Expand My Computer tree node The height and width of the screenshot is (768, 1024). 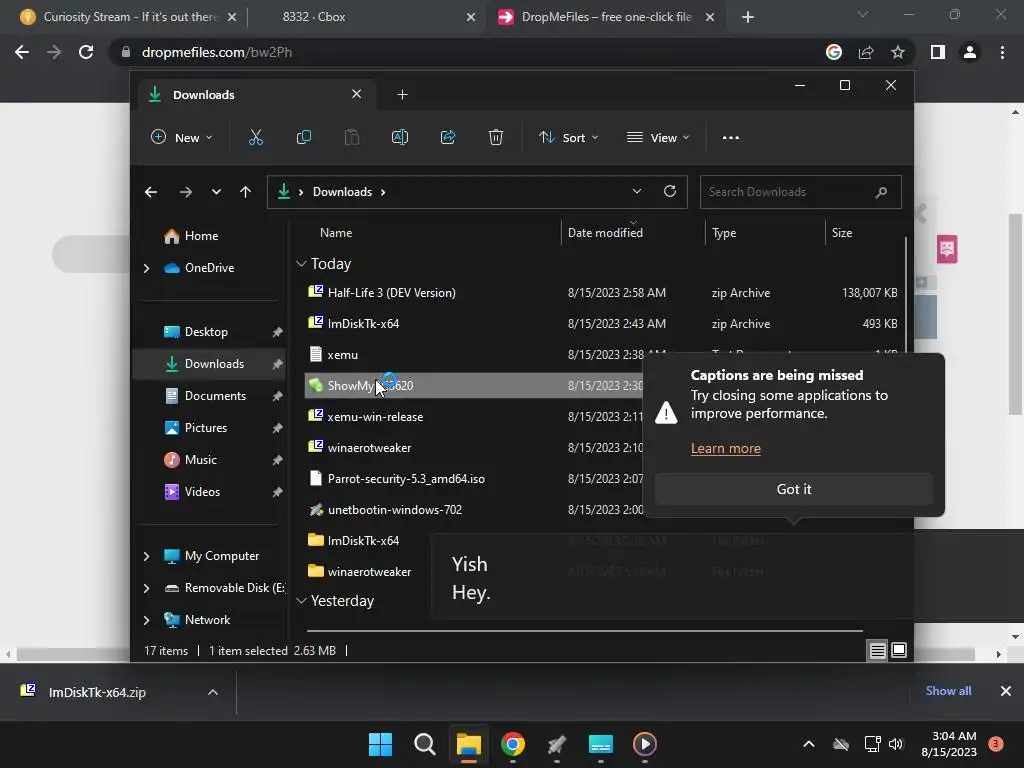pos(146,556)
